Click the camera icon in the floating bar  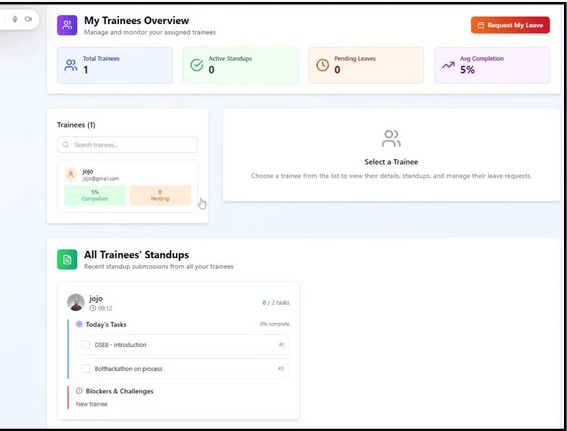(28, 19)
